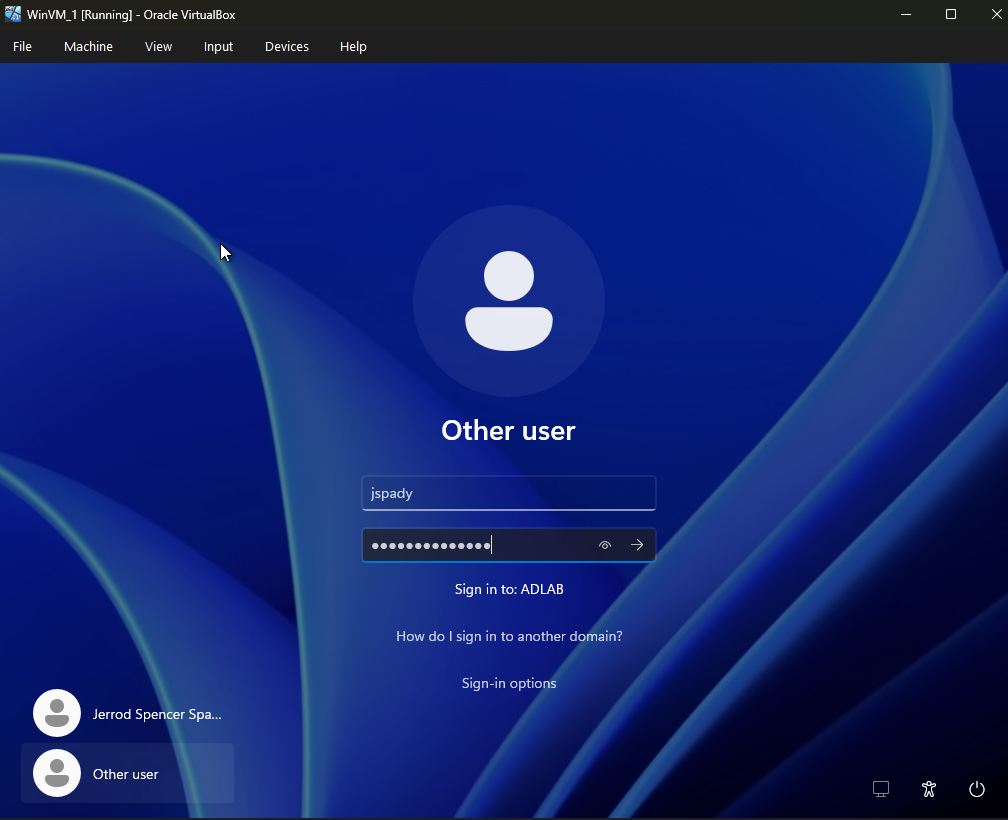Click the 'Other user' heading
Screen dimensions: 1008x820
pyautogui.click(x=508, y=431)
